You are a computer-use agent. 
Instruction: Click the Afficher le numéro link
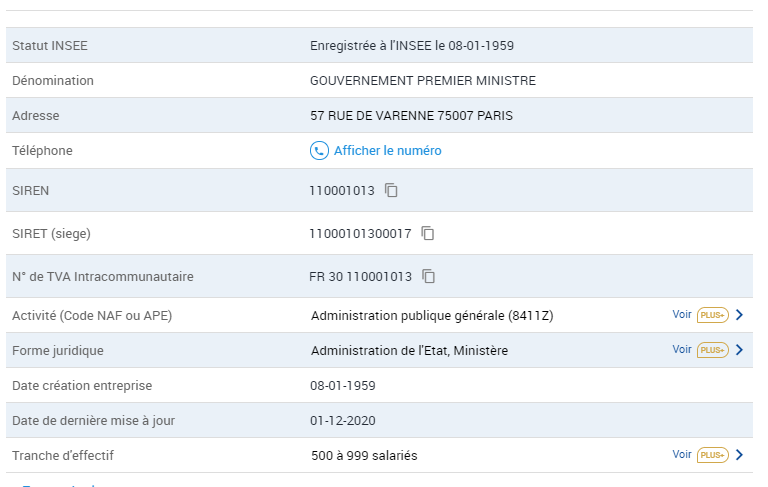click(387, 150)
